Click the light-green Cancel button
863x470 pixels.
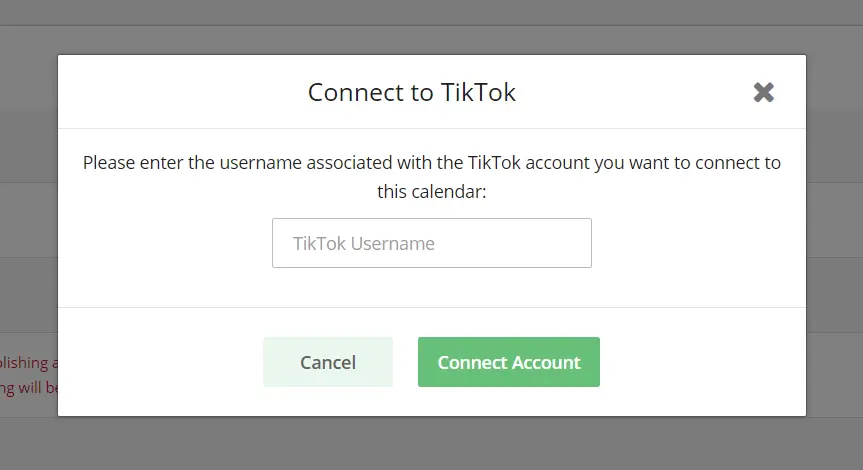click(x=327, y=362)
